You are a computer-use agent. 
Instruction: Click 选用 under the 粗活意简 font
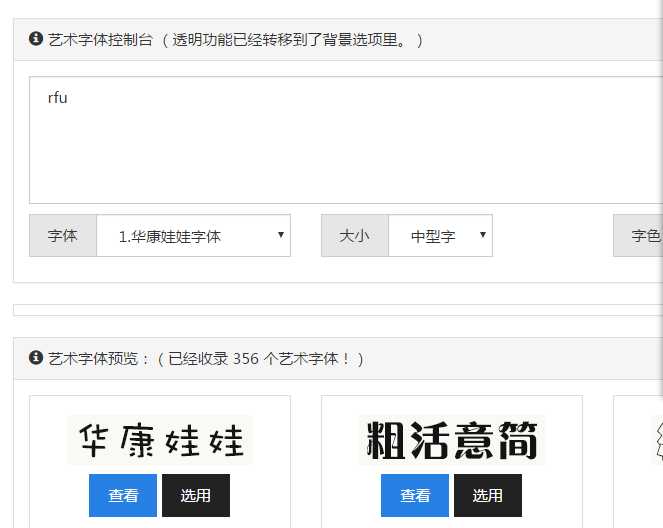point(488,495)
